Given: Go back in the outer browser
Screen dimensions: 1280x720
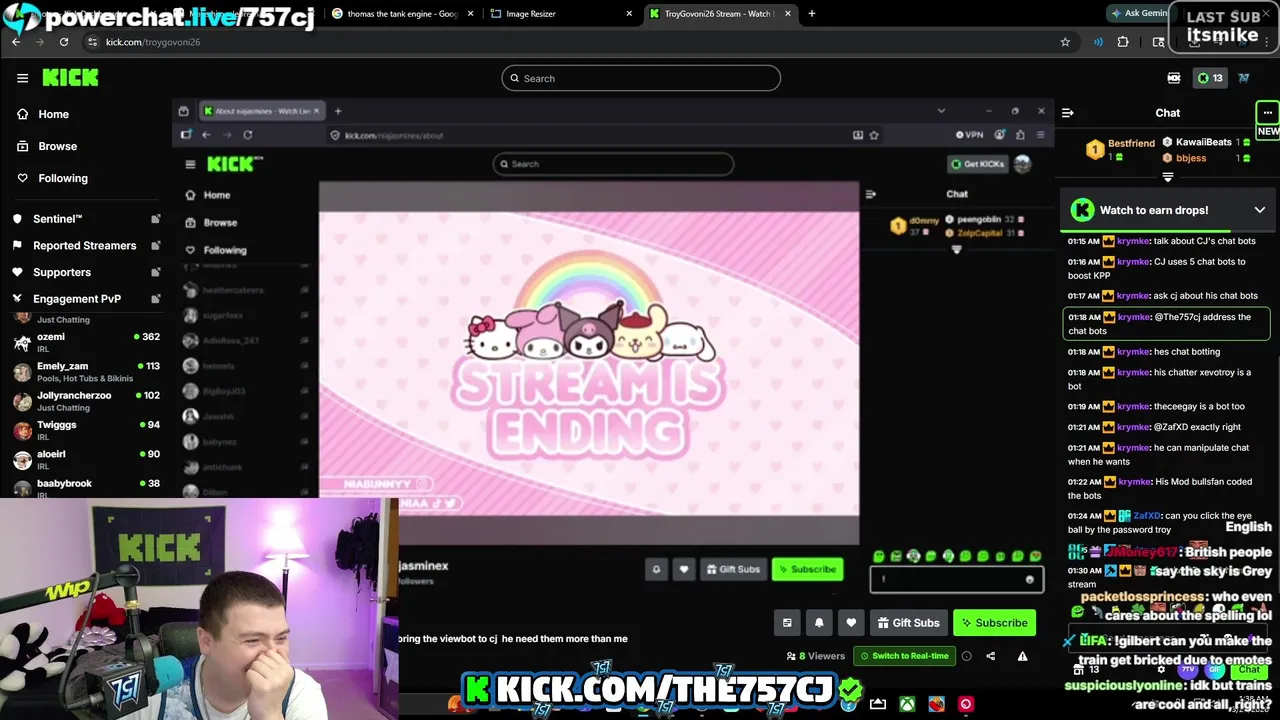Looking at the screenshot, I should tap(16, 42).
